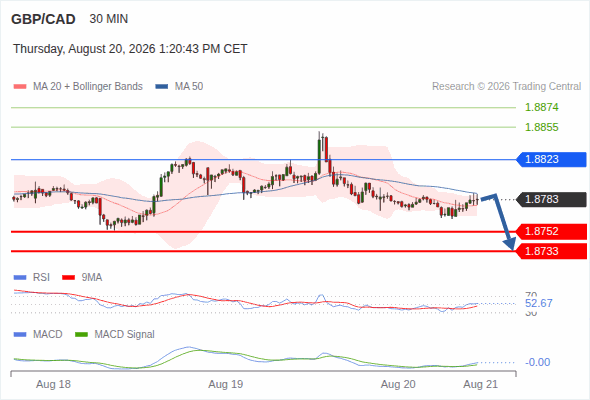
Task: Click the Trading Central research credit
Action: pyautogui.click(x=506, y=87)
